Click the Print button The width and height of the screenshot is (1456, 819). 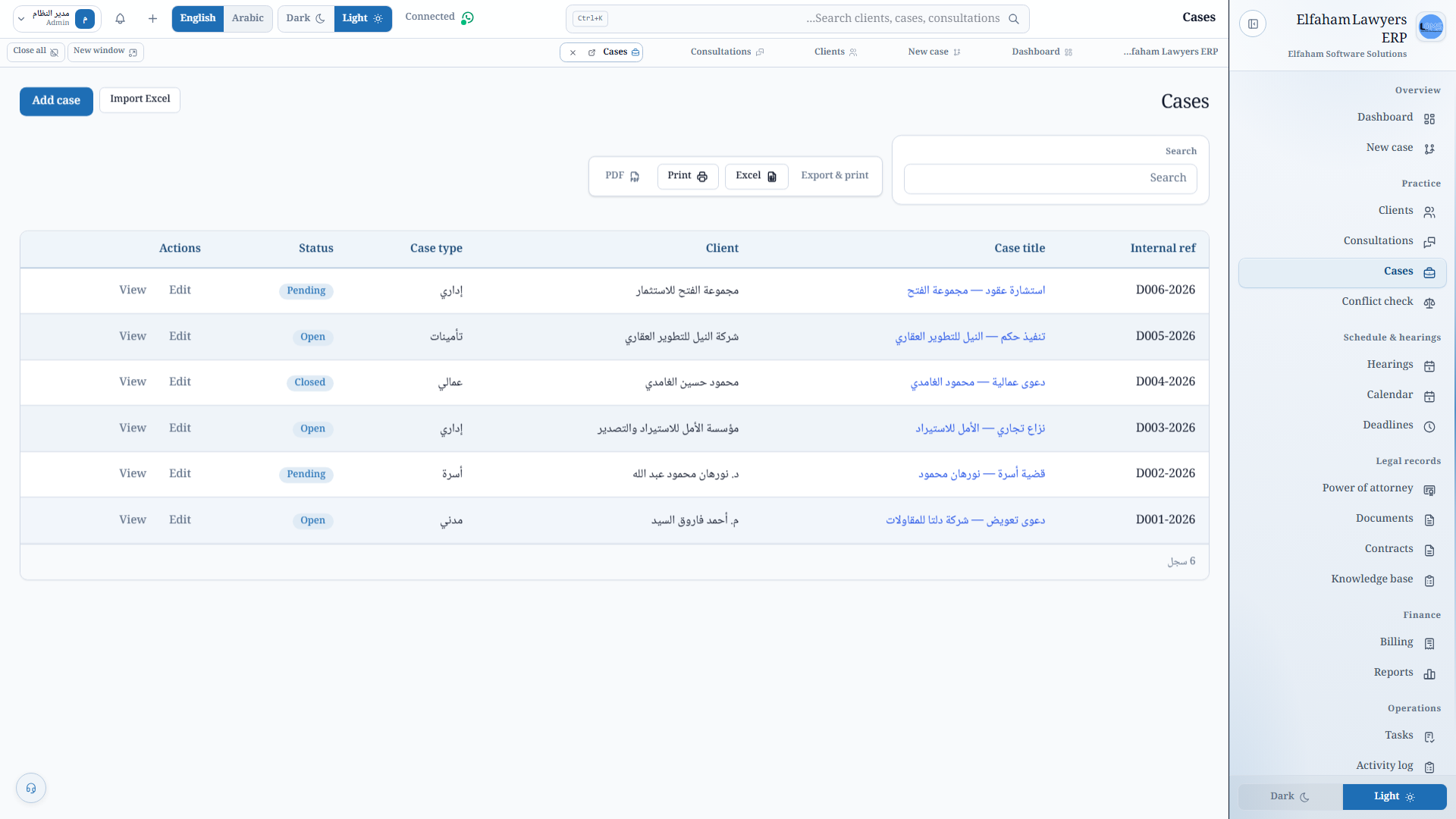click(687, 176)
